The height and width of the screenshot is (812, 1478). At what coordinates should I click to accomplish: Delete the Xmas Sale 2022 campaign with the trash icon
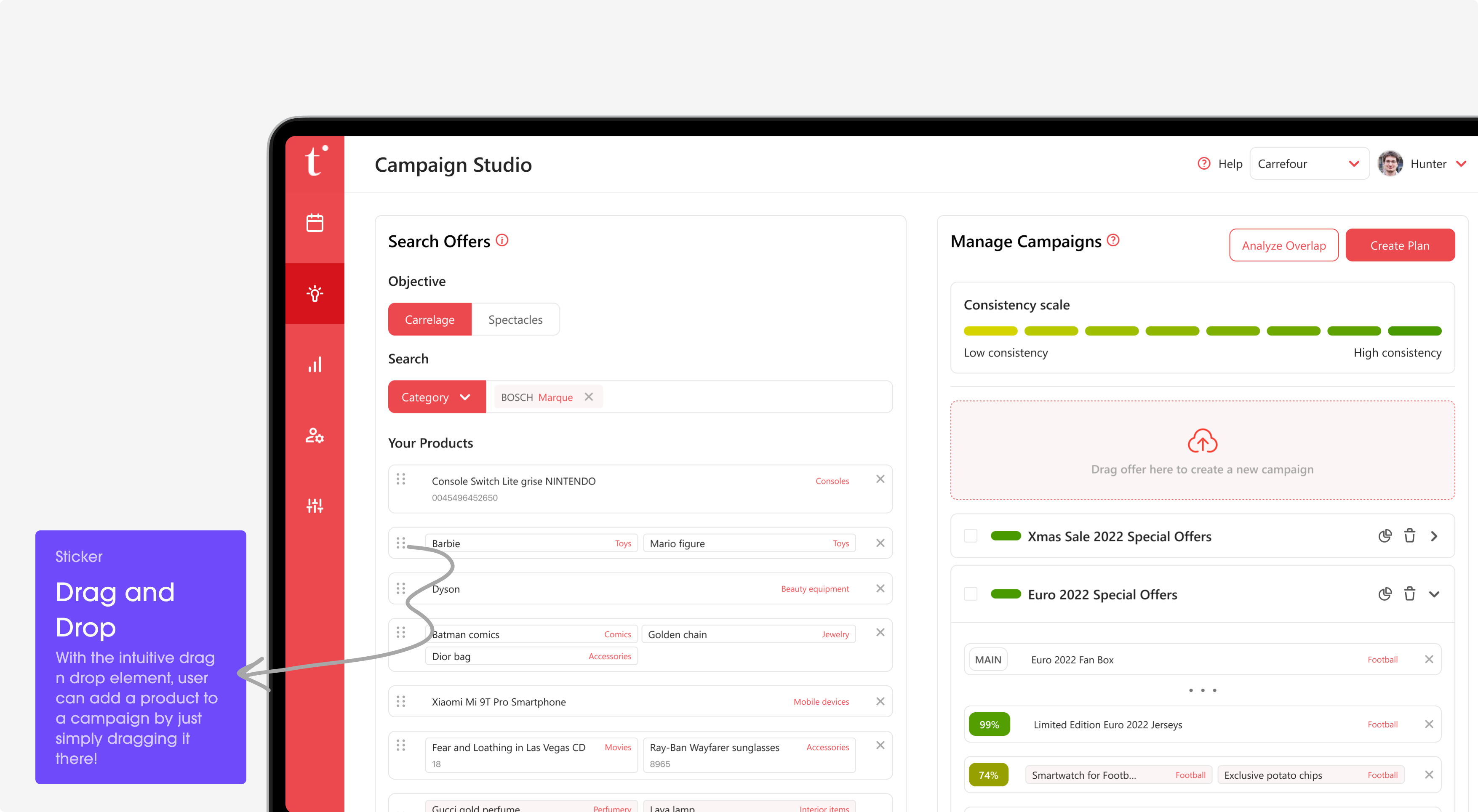coord(1409,535)
